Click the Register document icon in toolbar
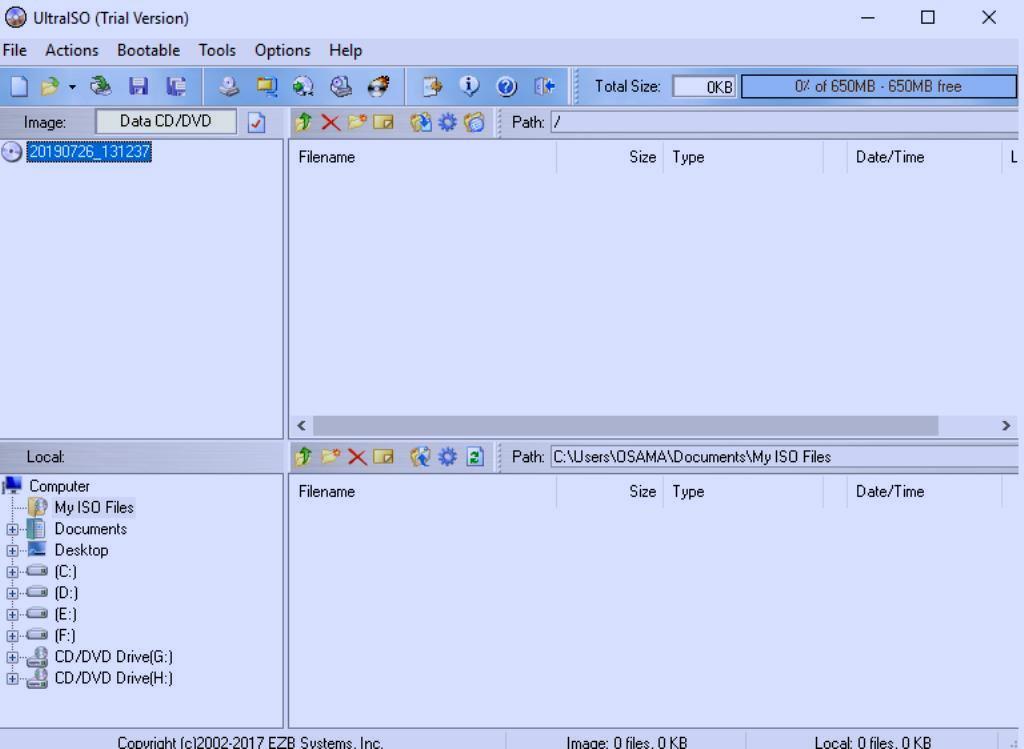The image size is (1024, 749). click(x=432, y=86)
